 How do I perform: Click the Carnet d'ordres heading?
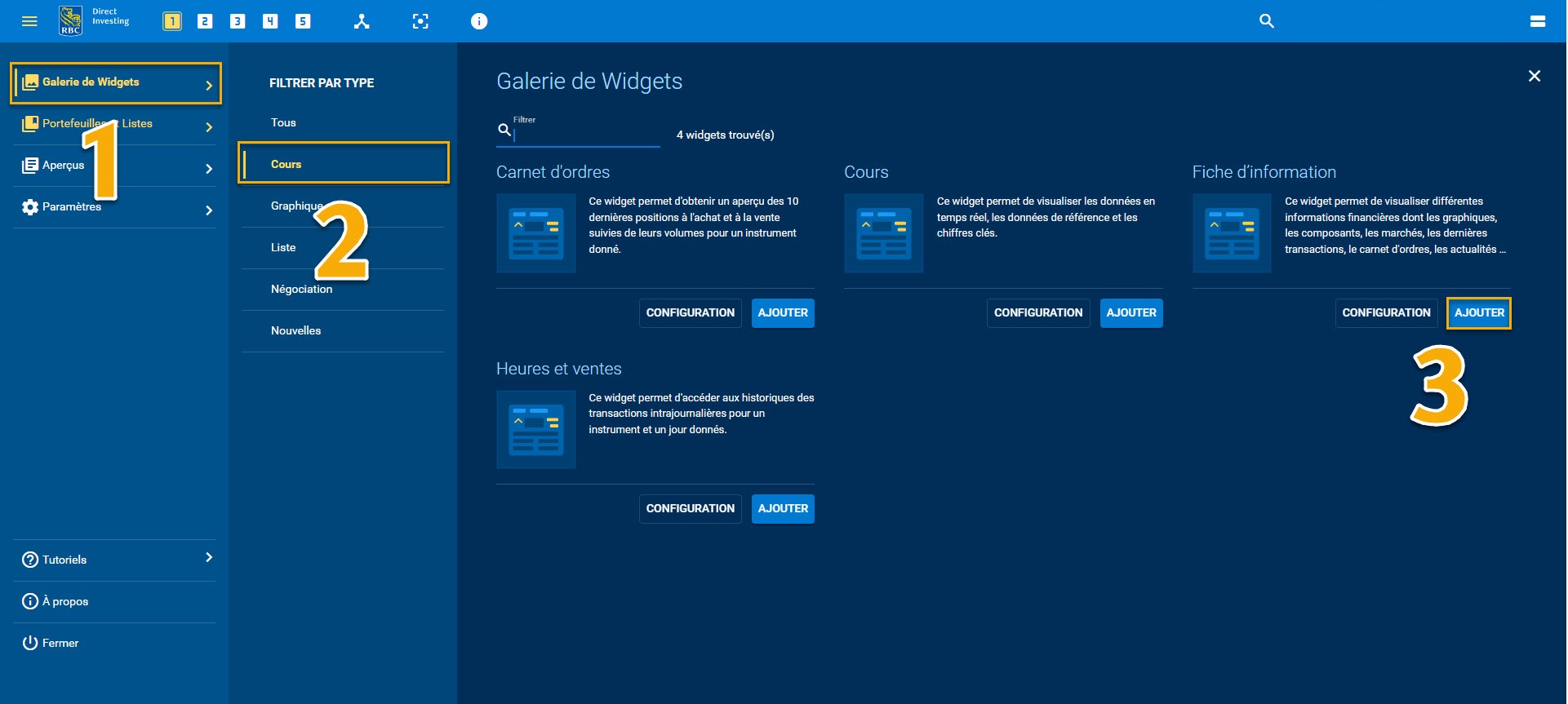click(x=553, y=172)
